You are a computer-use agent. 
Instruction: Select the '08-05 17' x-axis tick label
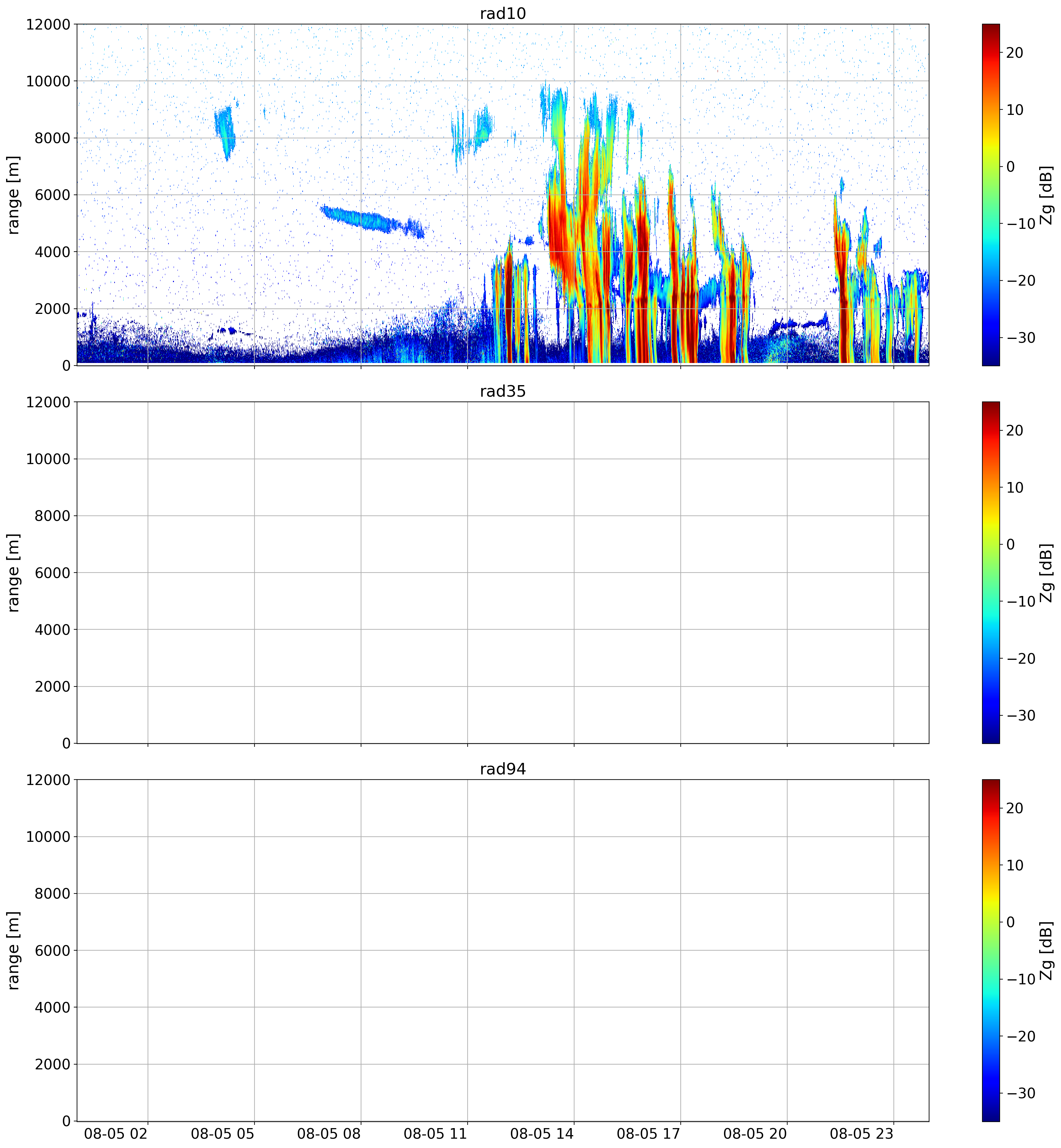point(649,1134)
